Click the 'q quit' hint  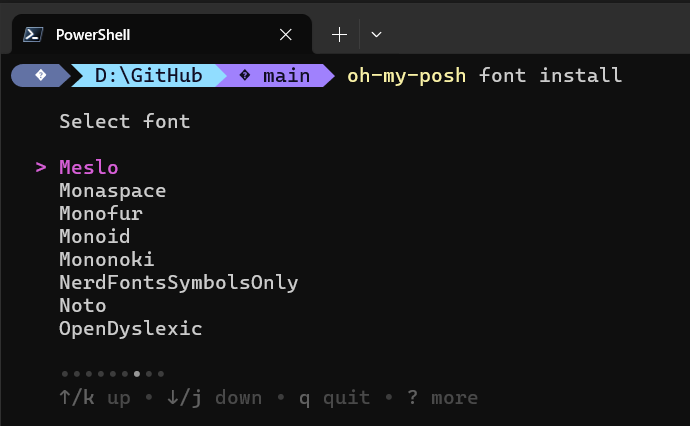click(x=334, y=398)
